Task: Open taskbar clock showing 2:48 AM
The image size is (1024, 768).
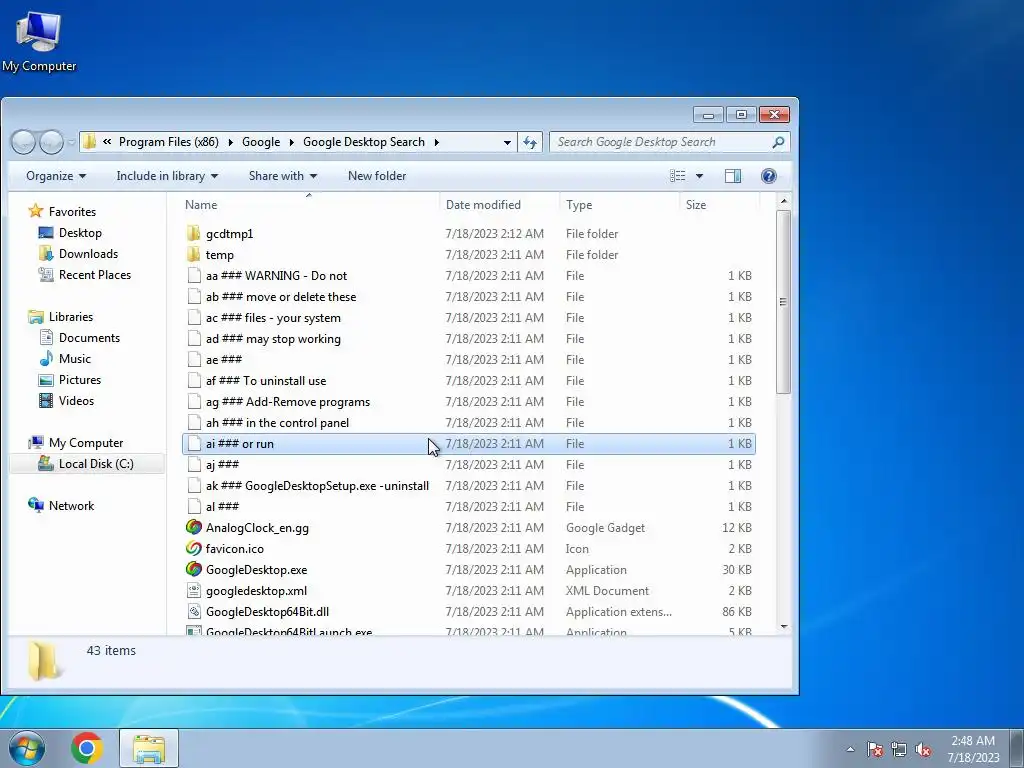Action: (972, 748)
